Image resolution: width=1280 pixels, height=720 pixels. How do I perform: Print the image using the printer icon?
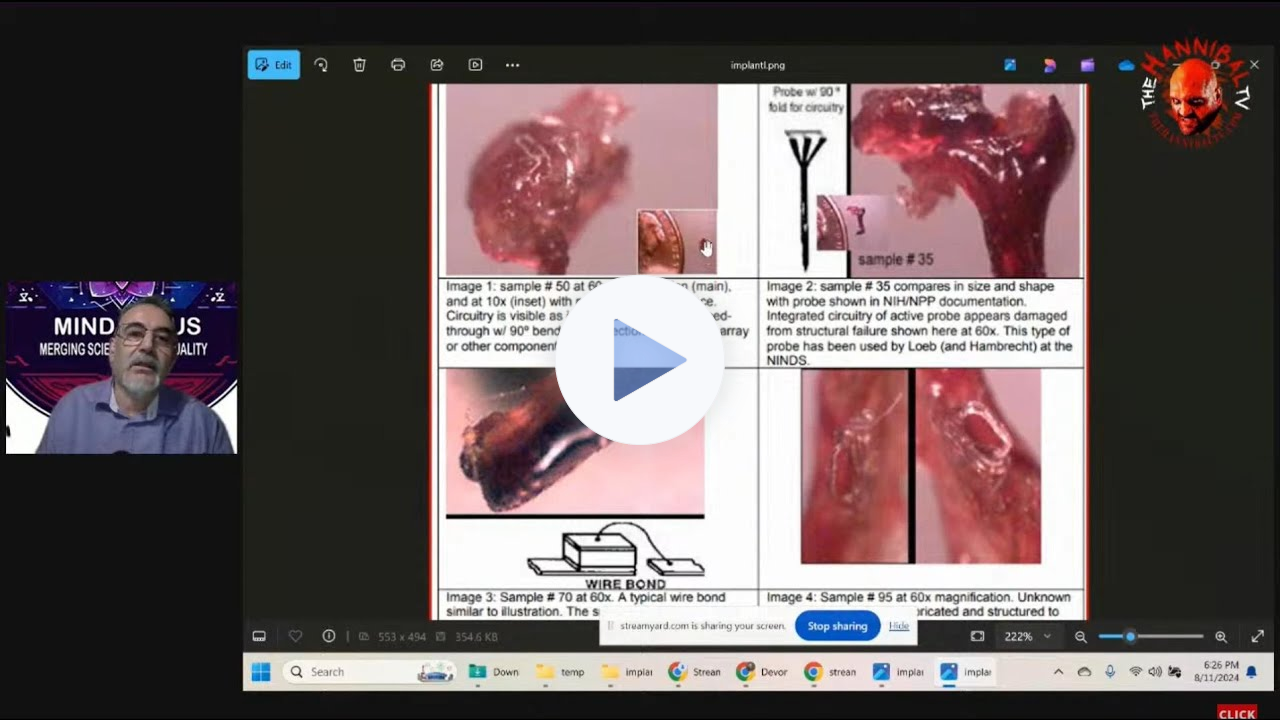[398, 65]
